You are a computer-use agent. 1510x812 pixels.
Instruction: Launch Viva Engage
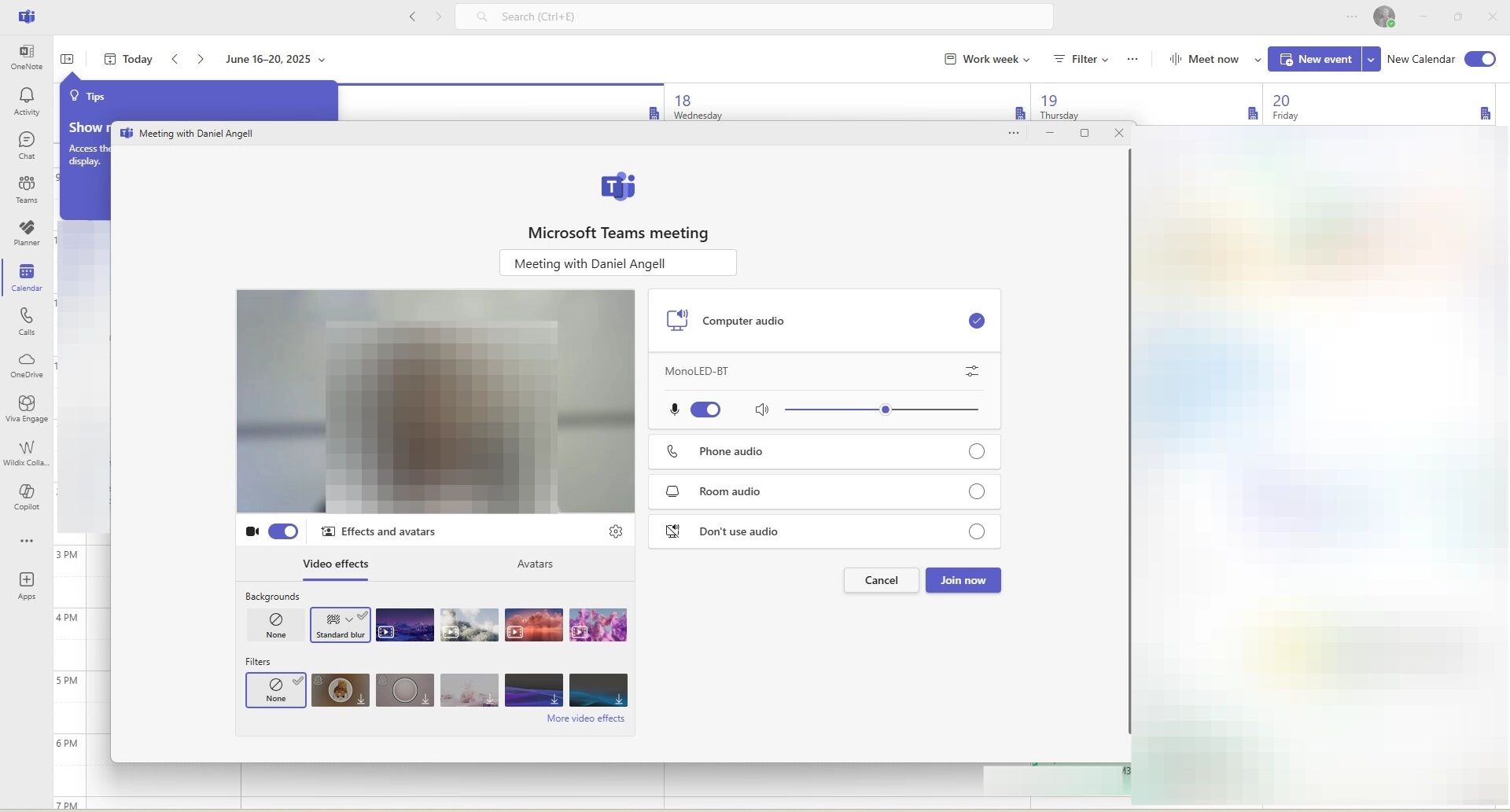(x=27, y=409)
